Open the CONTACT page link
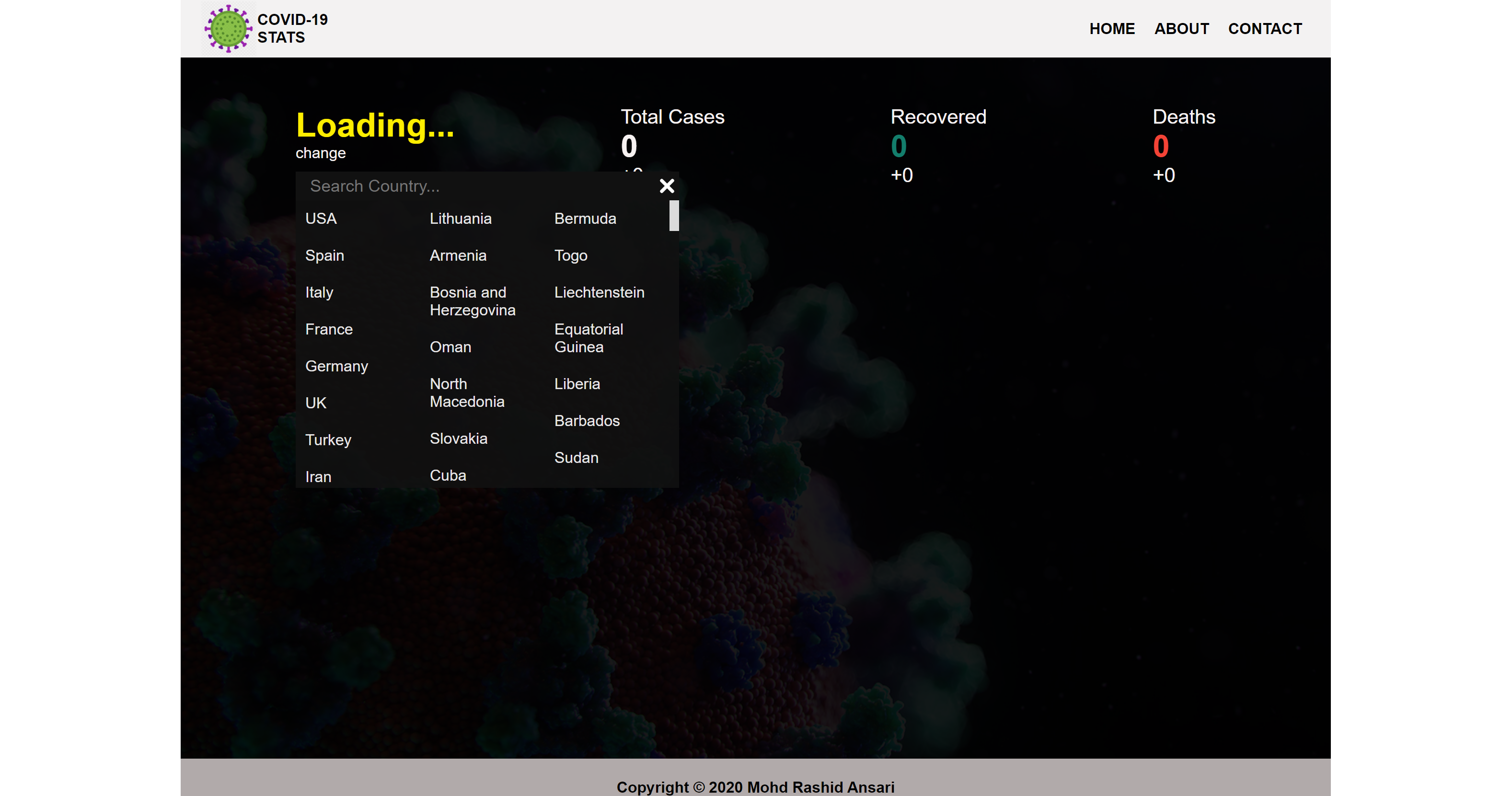1512x796 pixels. coord(1265,29)
